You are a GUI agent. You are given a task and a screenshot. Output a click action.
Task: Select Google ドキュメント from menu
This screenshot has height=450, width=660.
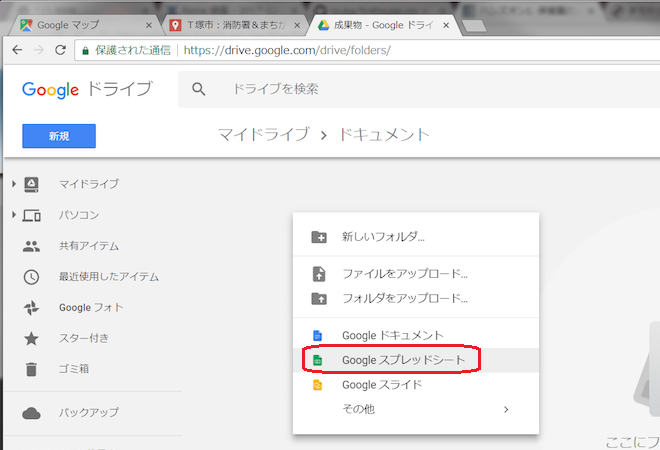(416, 336)
